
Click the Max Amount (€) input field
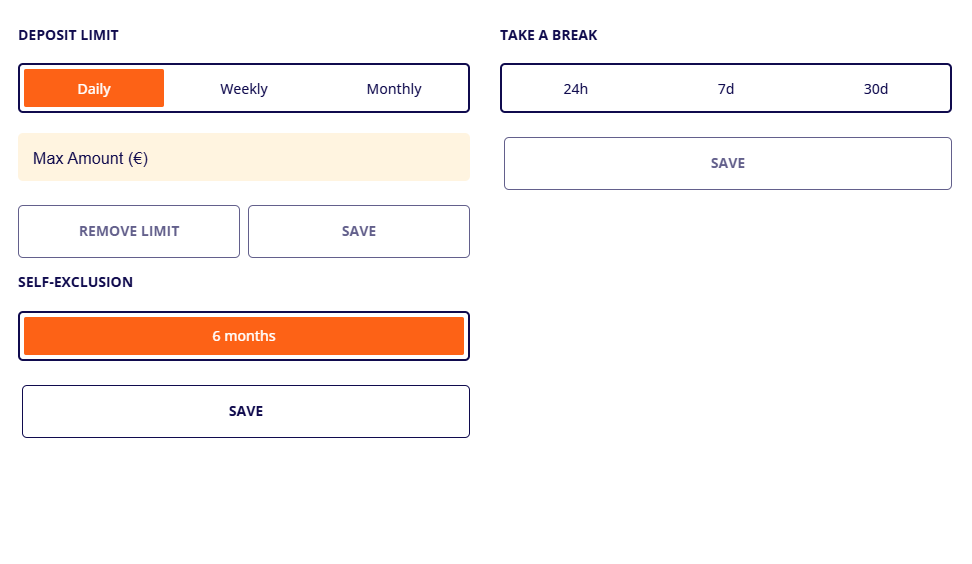244,158
